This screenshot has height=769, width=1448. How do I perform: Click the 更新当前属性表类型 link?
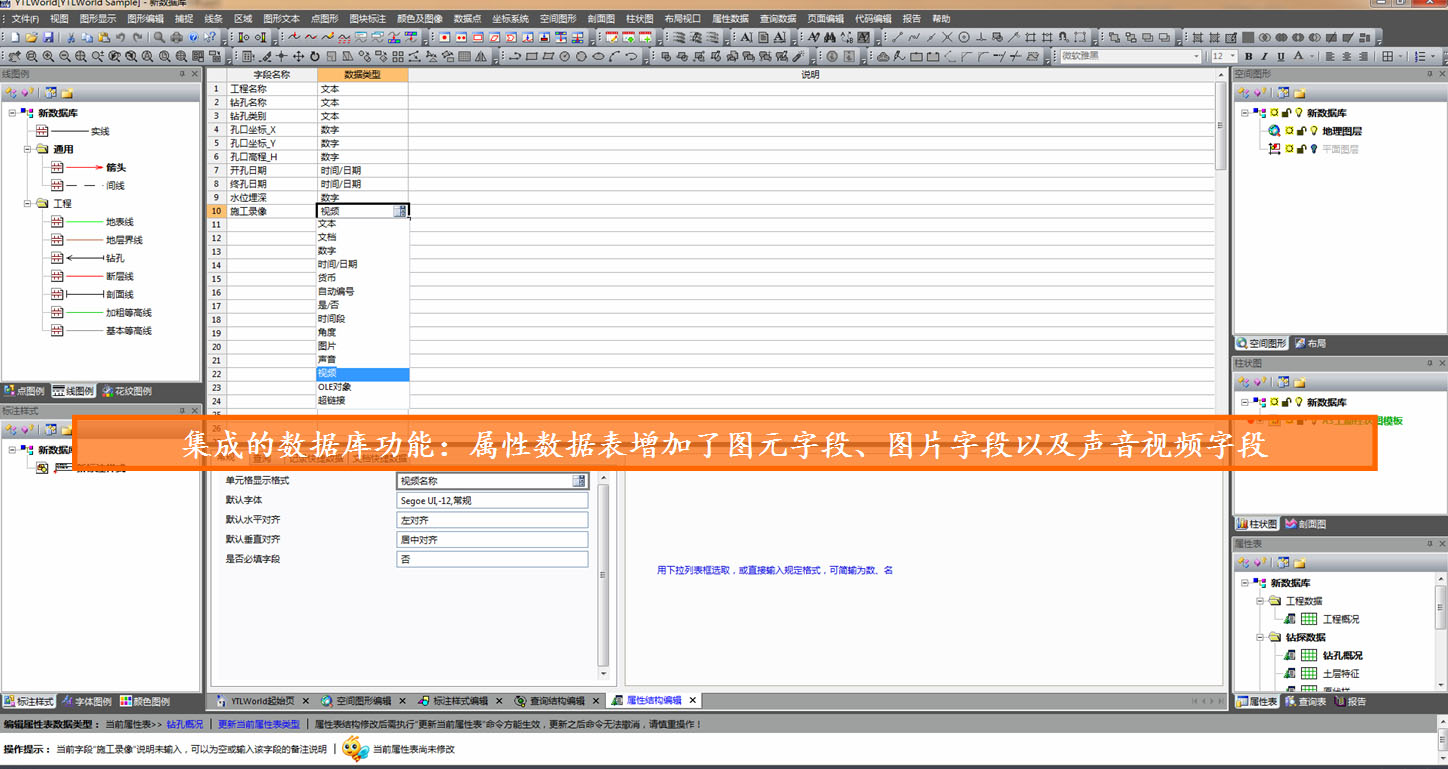tap(259, 724)
